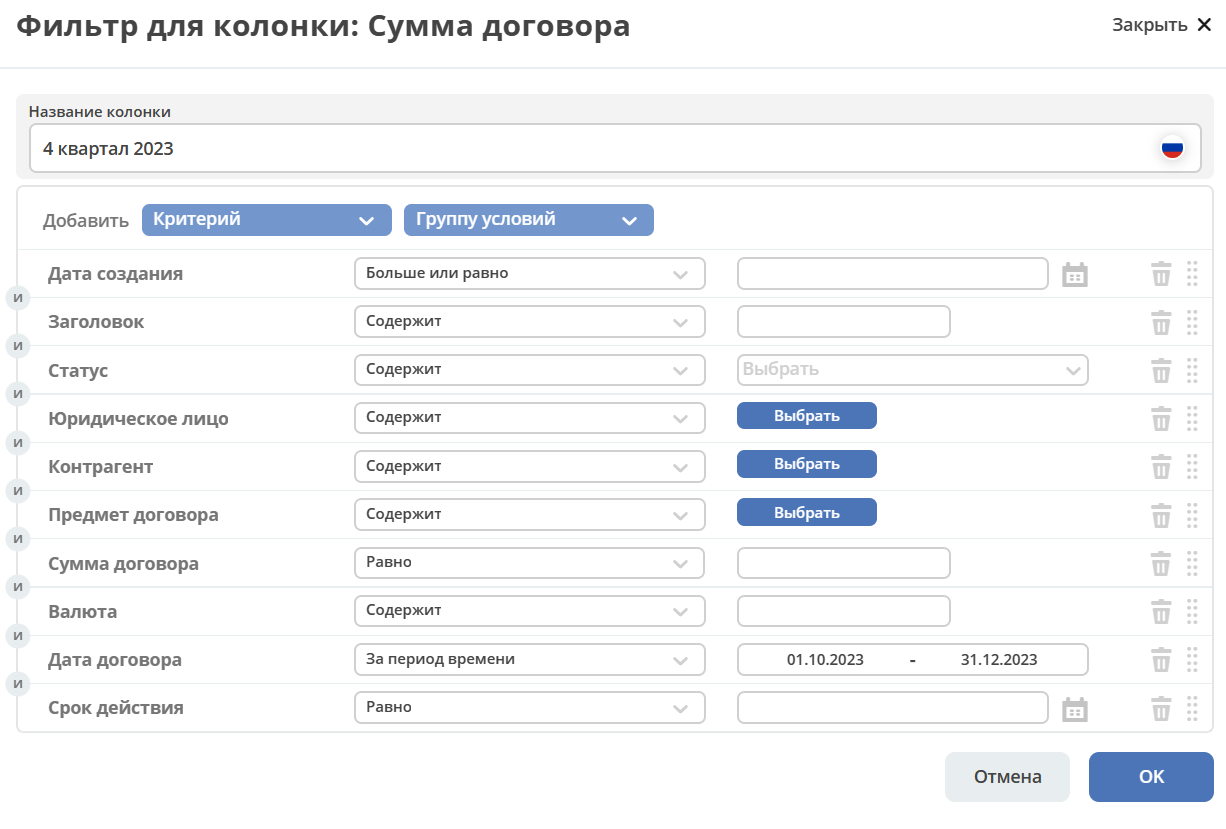Image resolution: width=1226 pixels, height=829 pixels.
Task: Delete the Дата создания criterion row
Action: click(x=1161, y=274)
